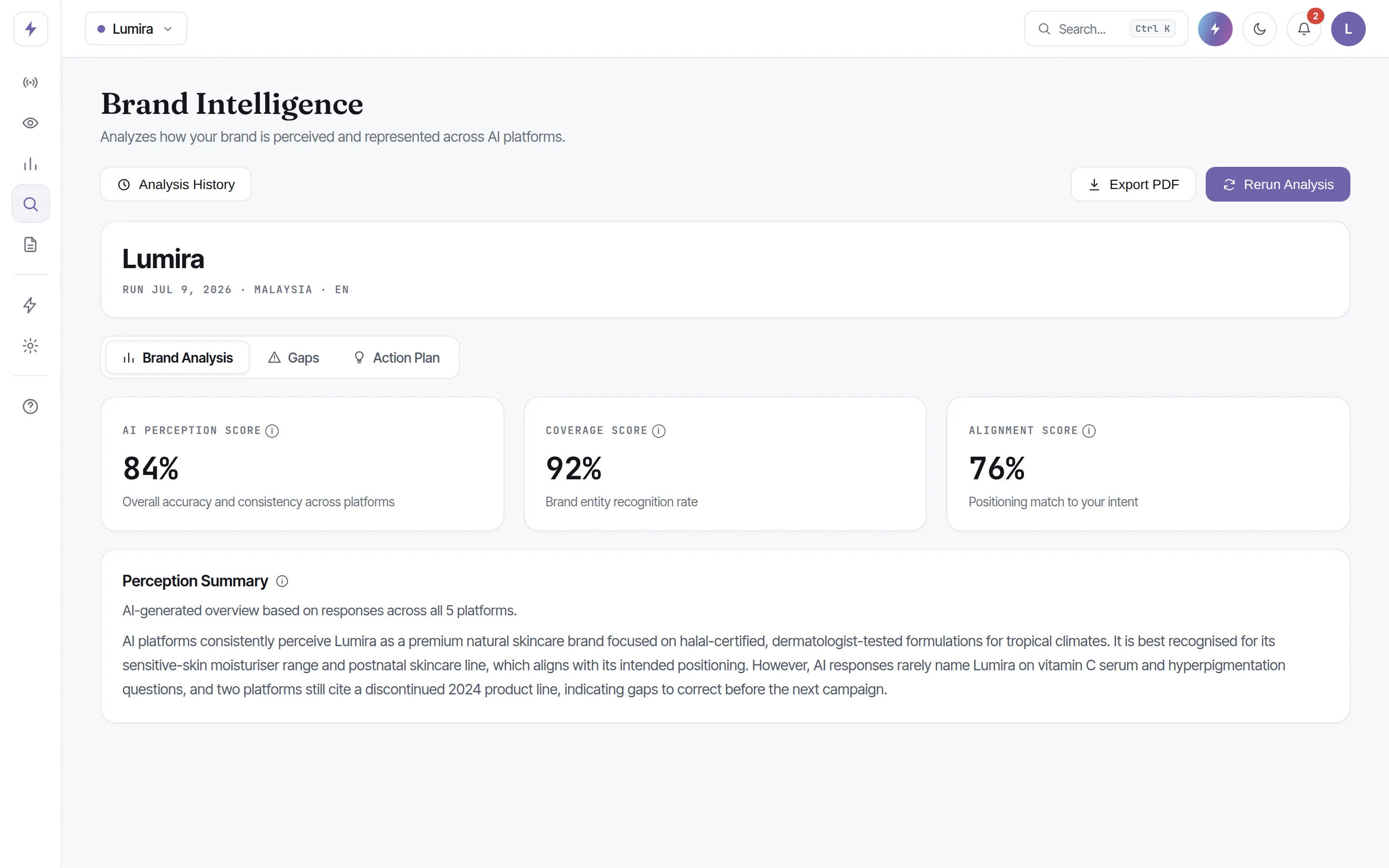Screen dimensions: 1389x868
Task: Click info icon beside AI Perception Score
Action: [272, 431]
